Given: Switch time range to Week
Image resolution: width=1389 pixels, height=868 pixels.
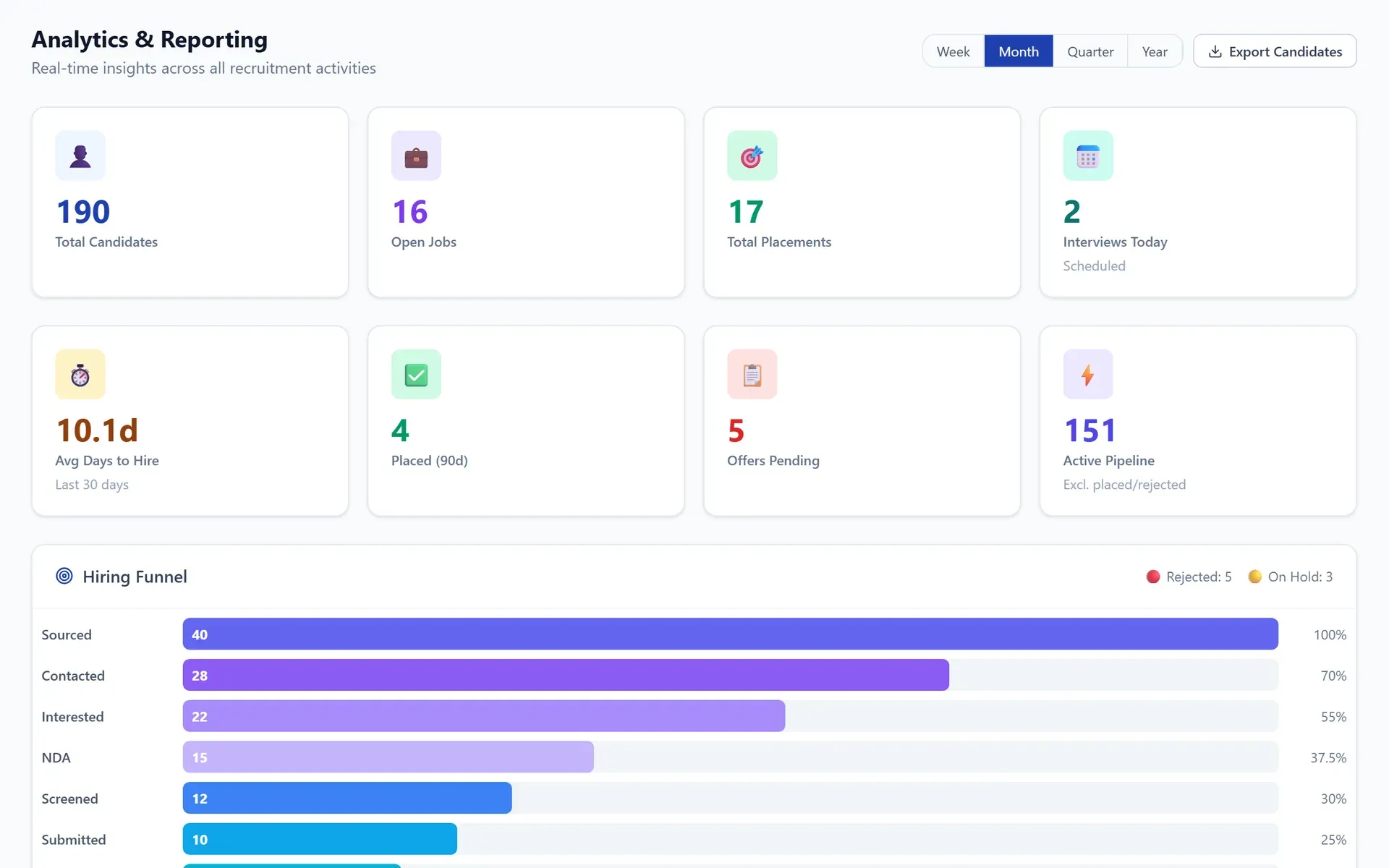Looking at the screenshot, I should (953, 51).
